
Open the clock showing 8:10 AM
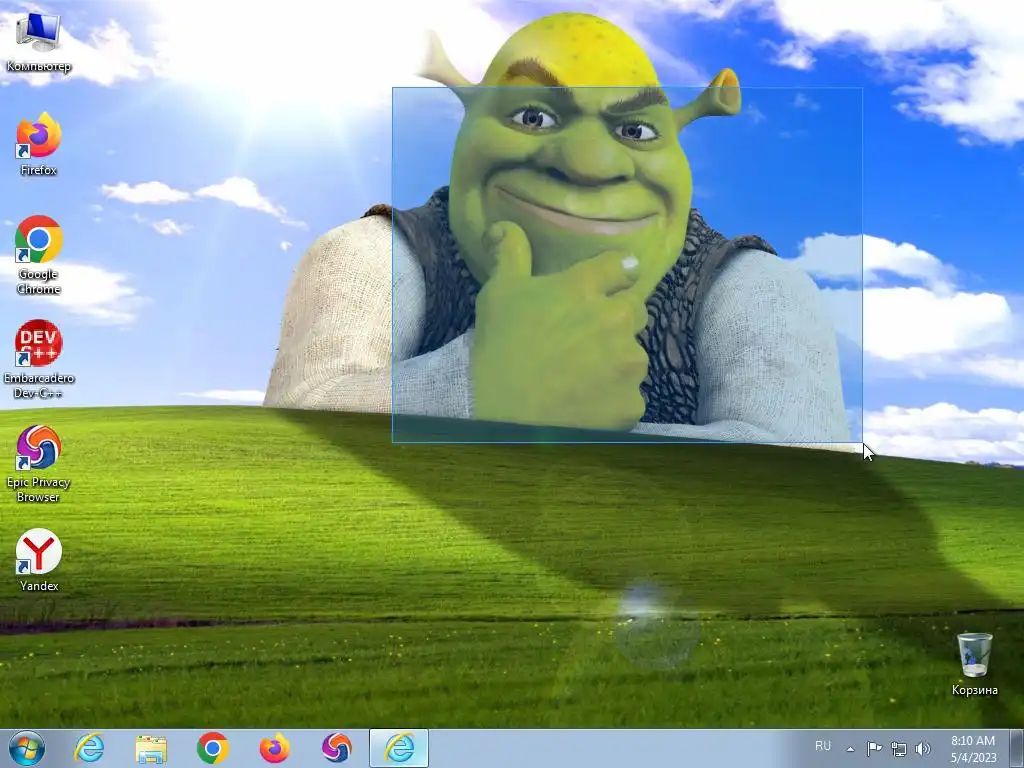(x=973, y=749)
